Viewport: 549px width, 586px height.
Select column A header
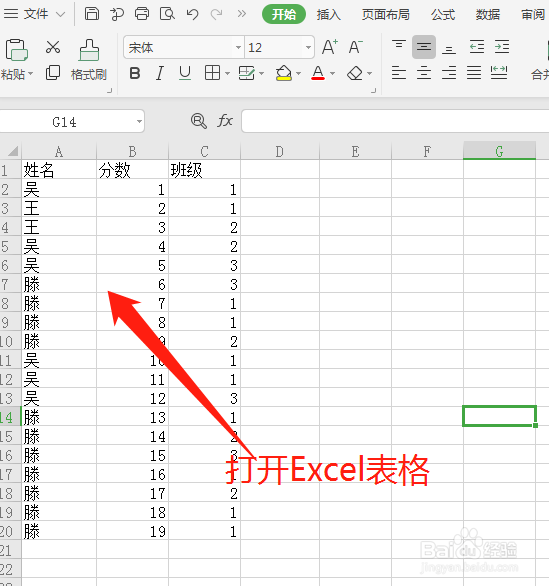point(59,151)
